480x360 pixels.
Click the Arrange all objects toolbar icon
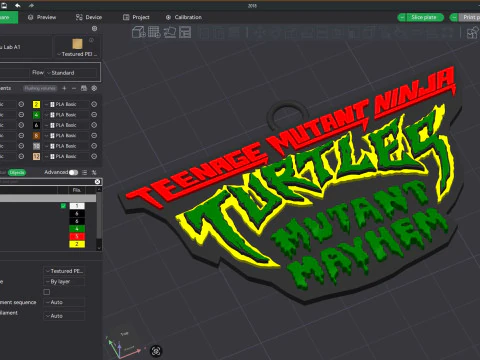[x=185, y=32]
